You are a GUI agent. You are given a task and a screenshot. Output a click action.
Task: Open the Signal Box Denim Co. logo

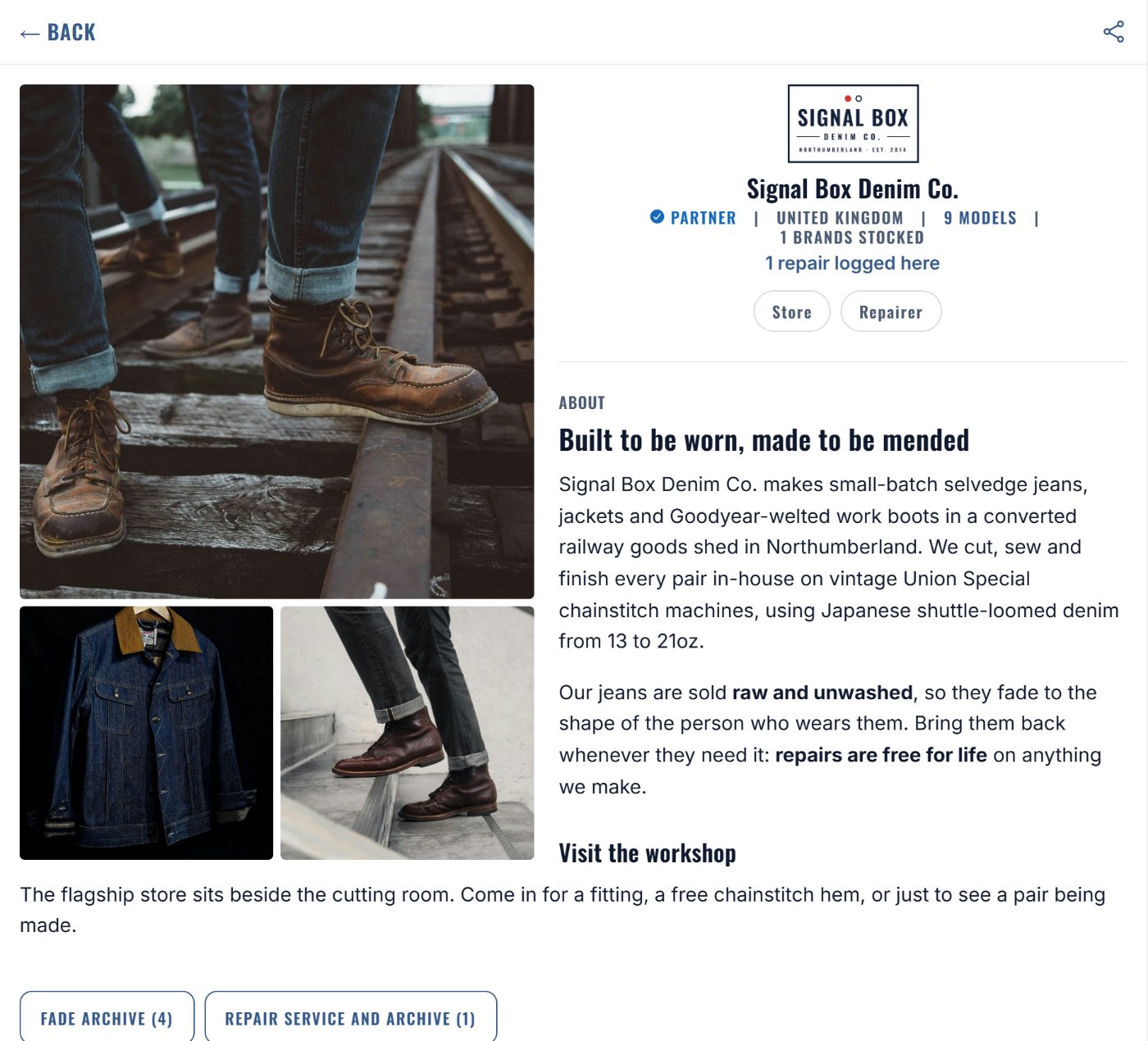pos(853,124)
